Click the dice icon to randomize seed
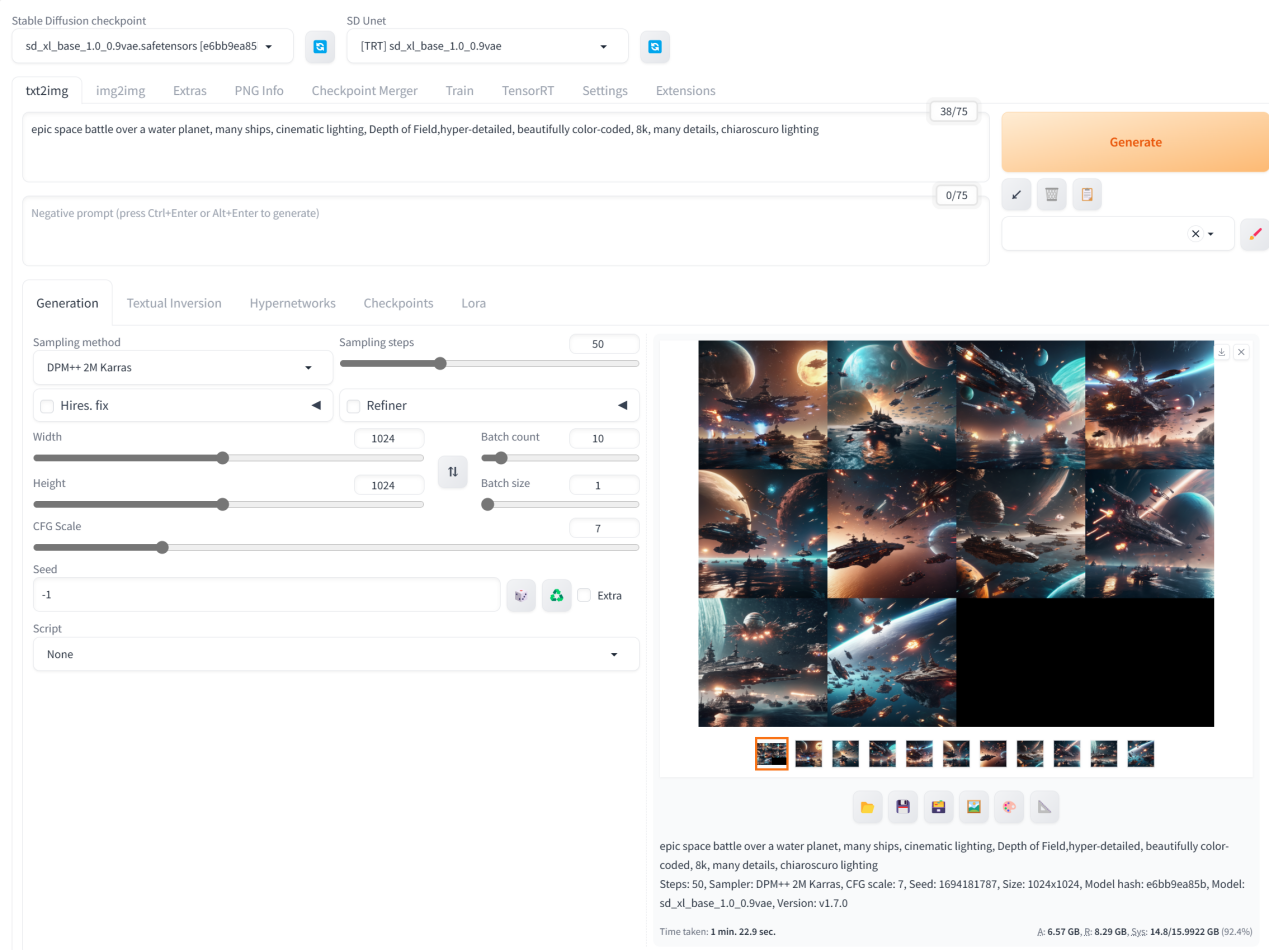Viewport: 1269px width, 950px height. [x=521, y=595]
